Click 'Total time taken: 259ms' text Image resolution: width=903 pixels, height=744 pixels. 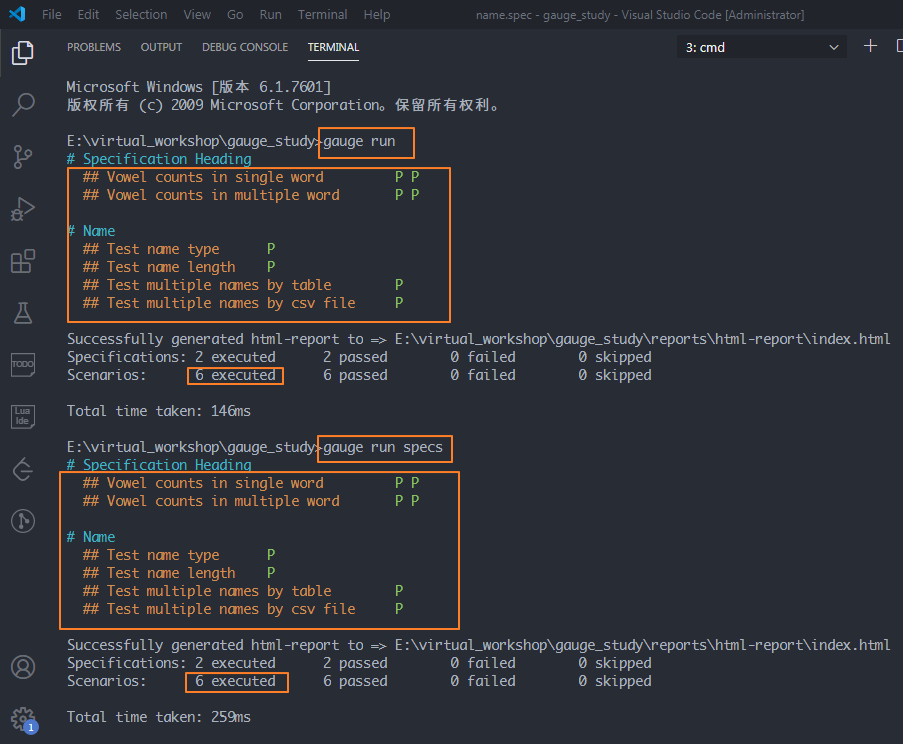tap(159, 716)
